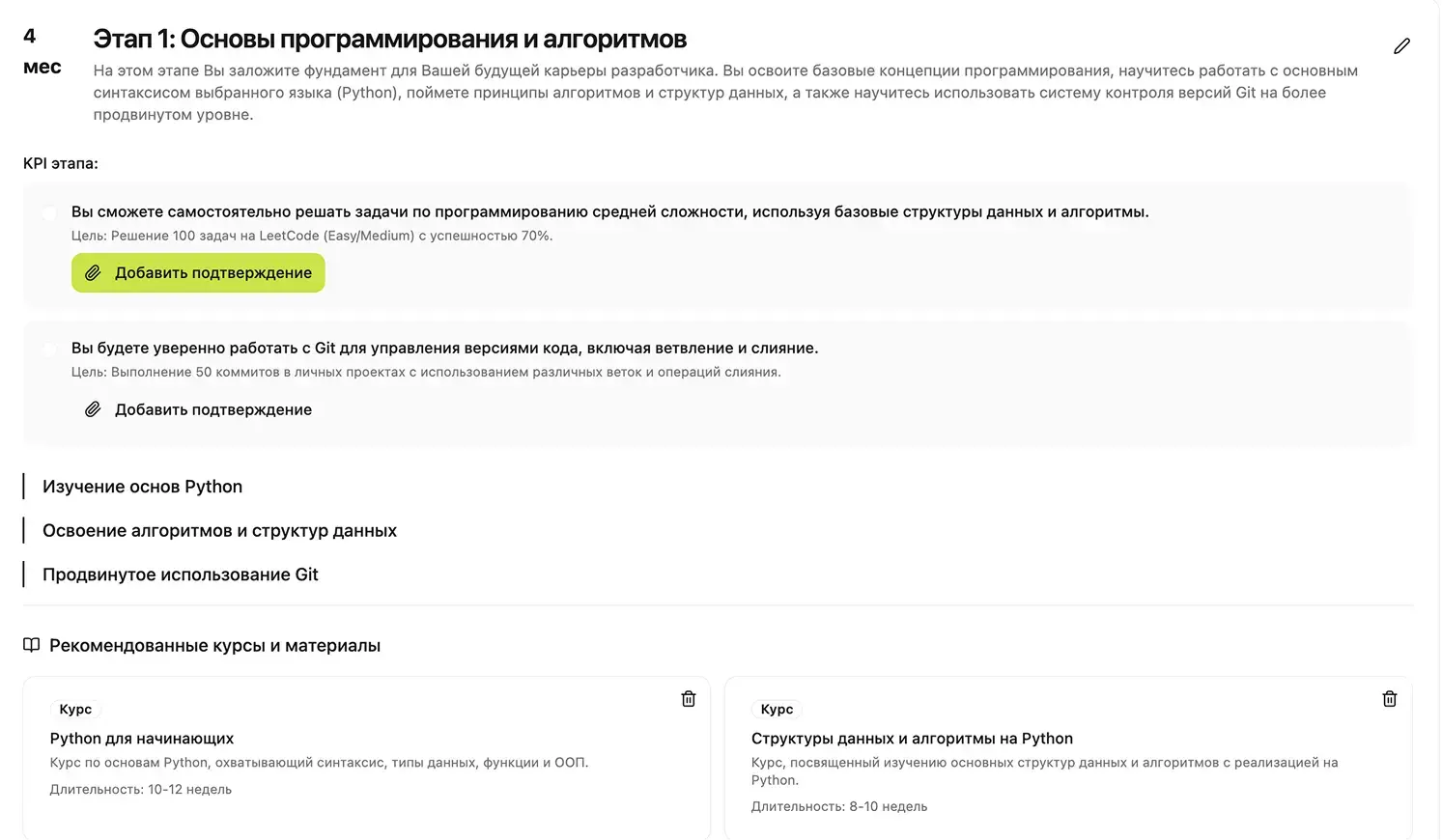Screen dimensions: 1442x840
Task: Open 'Структуры данных и алгоритмы на Python' course title
Action: click(x=912, y=739)
